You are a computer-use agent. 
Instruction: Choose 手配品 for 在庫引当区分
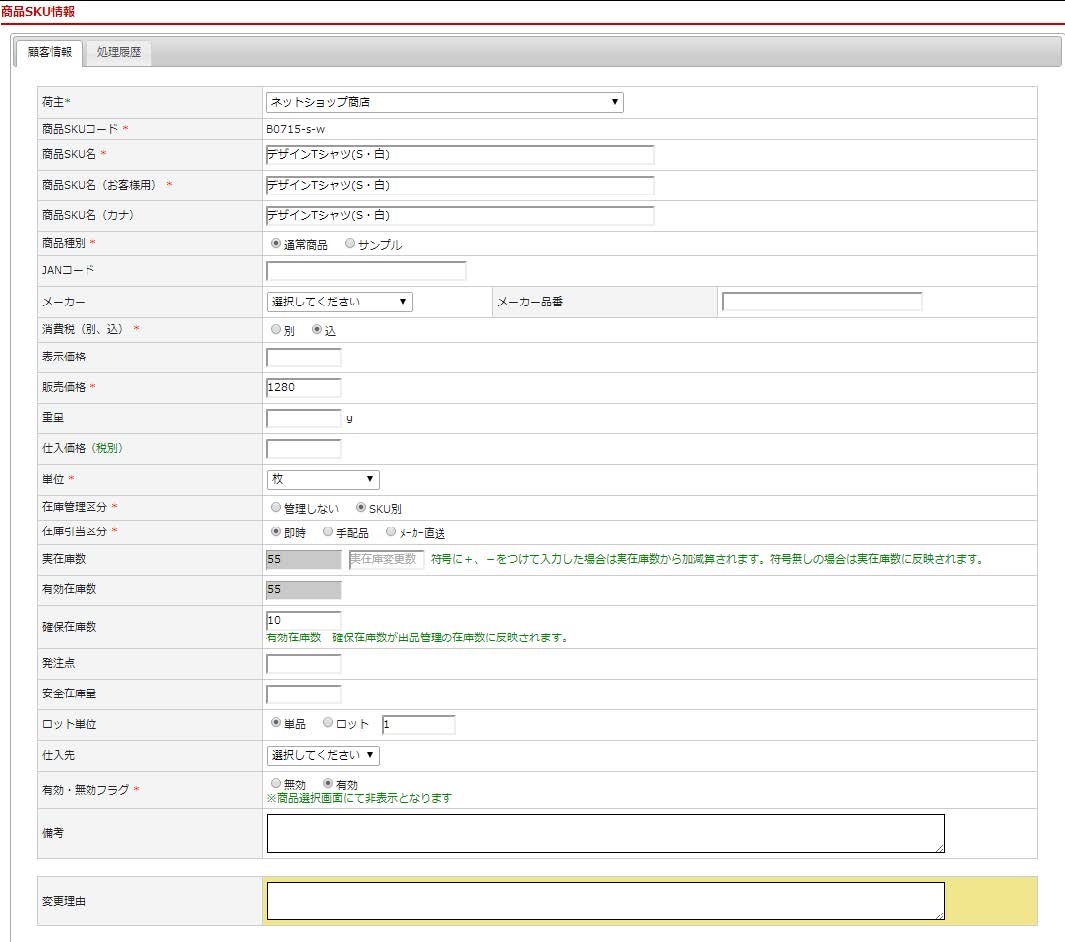327,532
